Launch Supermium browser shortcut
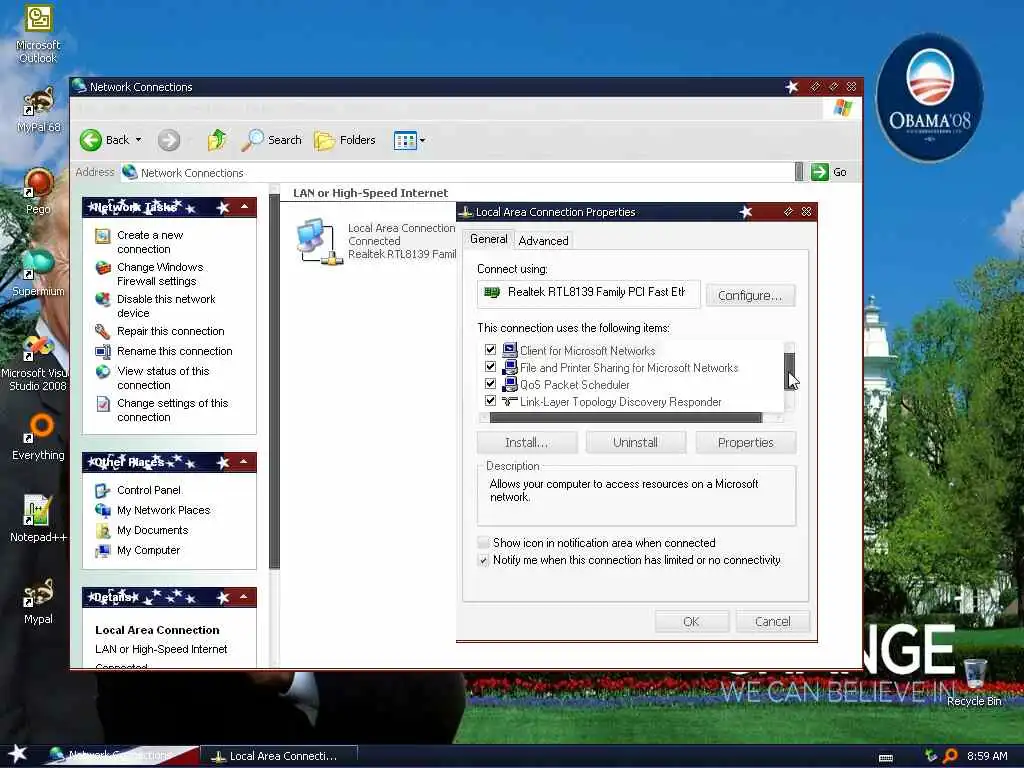Screen dimensions: 1024x768 pyautogui.click(x=38, y=273)
